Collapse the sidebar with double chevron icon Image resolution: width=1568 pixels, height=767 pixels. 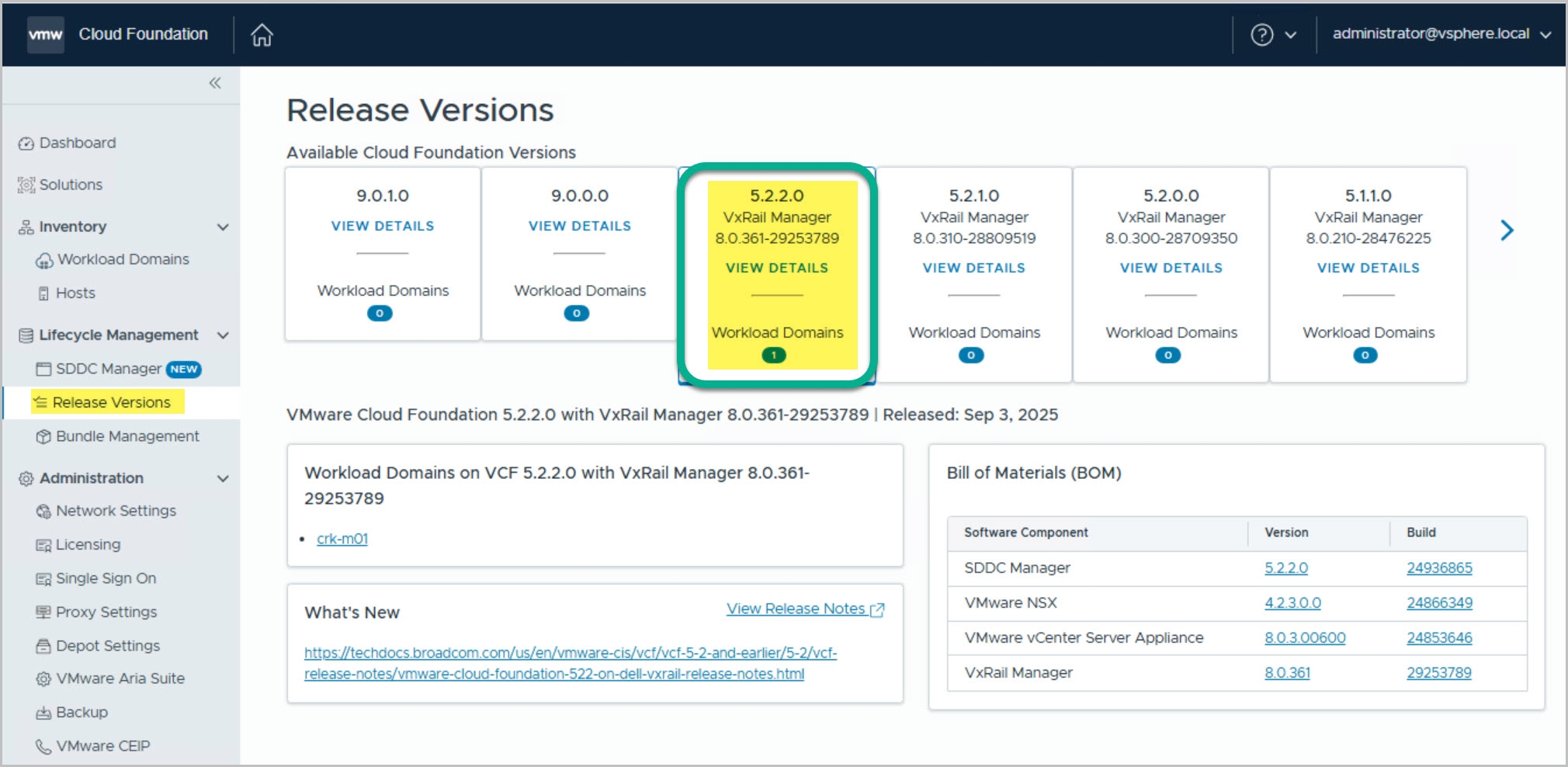click(215, 83)
